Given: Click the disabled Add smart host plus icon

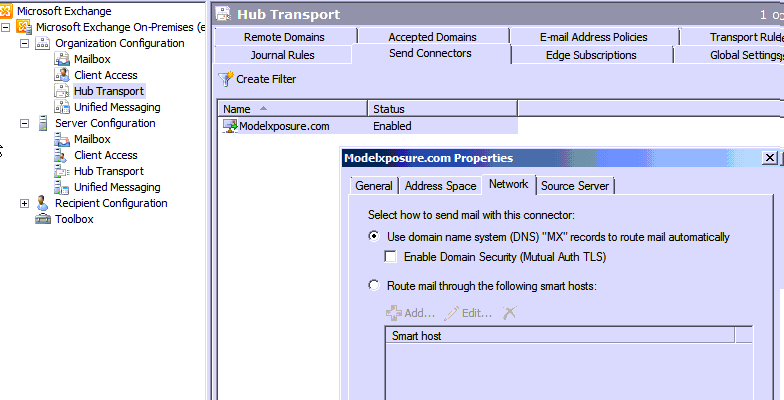Looking at the screenshot, I should 394,314.
